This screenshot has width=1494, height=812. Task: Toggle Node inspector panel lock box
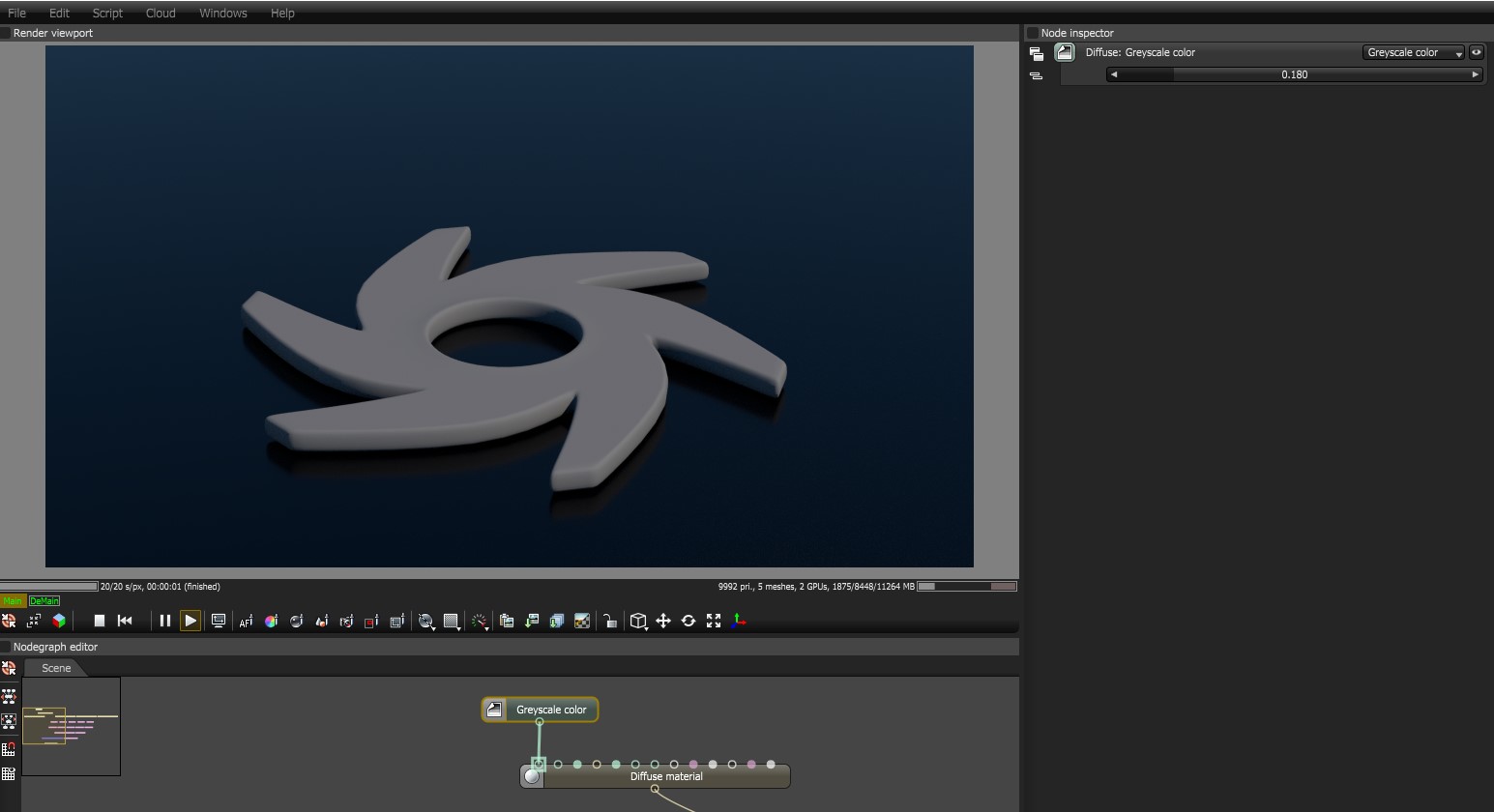tap(1032, 33)
